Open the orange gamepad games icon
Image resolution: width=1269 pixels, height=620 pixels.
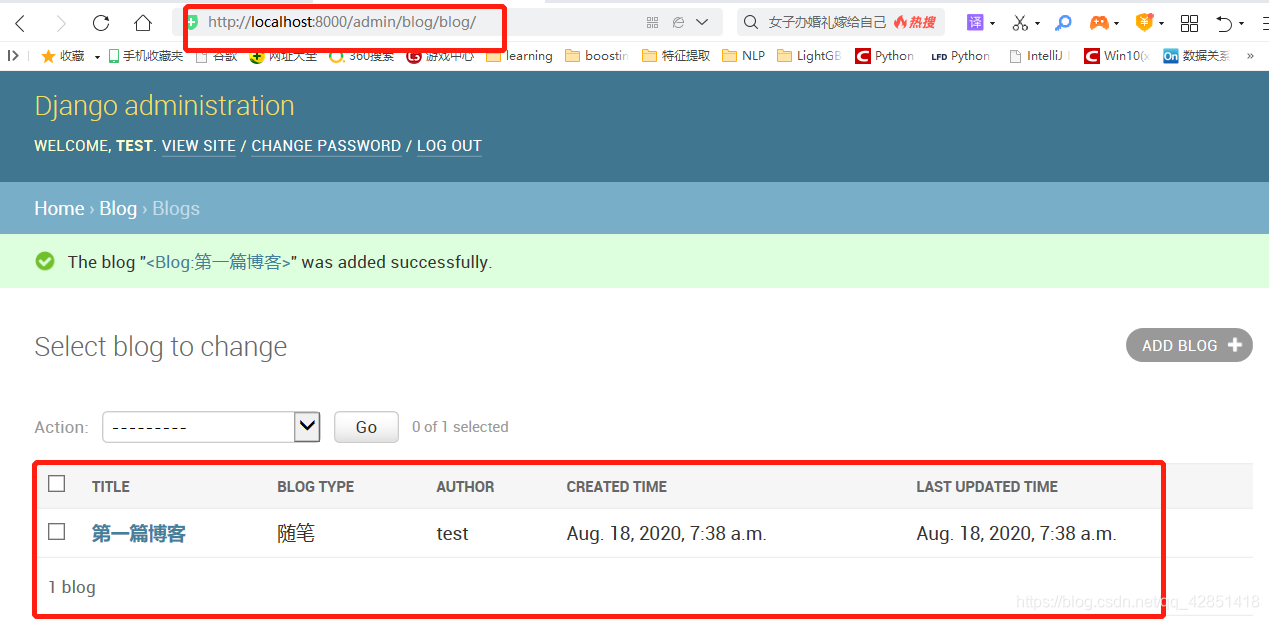coord(1099,22)
